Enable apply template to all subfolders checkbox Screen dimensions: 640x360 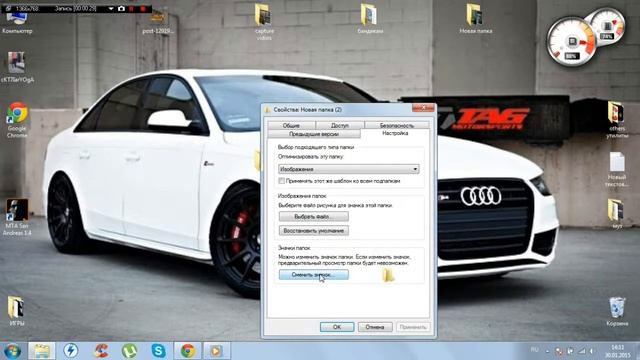point(282,181)
